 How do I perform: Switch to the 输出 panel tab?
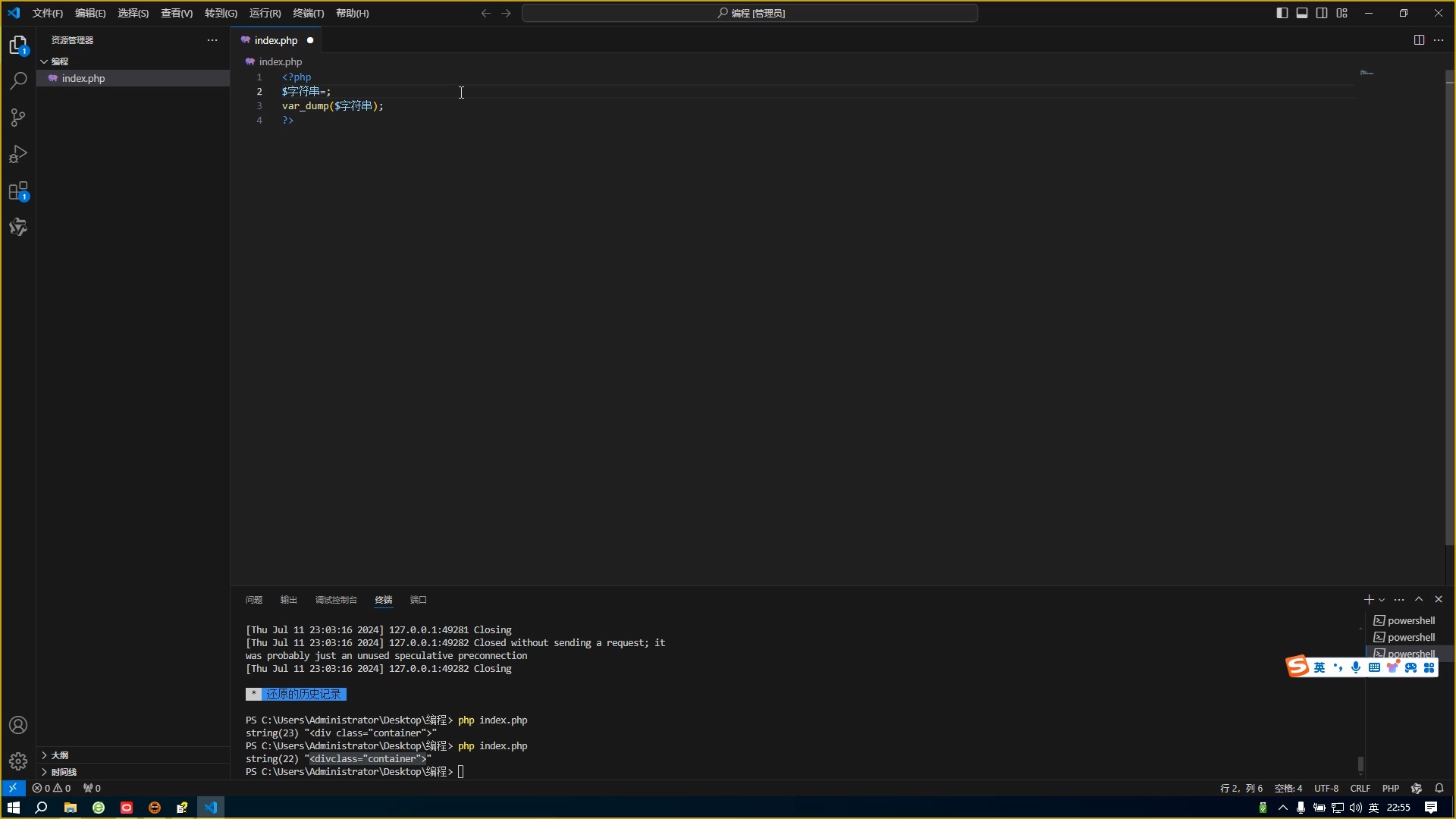(288, 600)
